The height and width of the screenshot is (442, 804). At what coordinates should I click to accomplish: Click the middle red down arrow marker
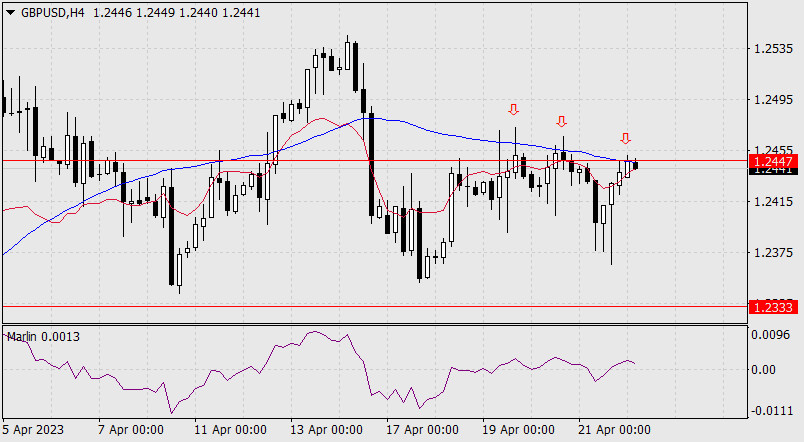(562, 122)
